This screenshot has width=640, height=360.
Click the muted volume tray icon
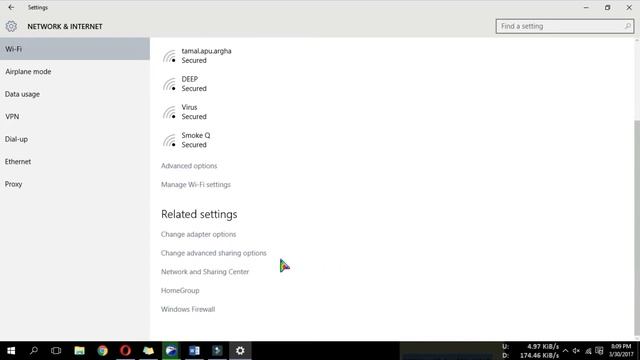(x=576, y=351)
